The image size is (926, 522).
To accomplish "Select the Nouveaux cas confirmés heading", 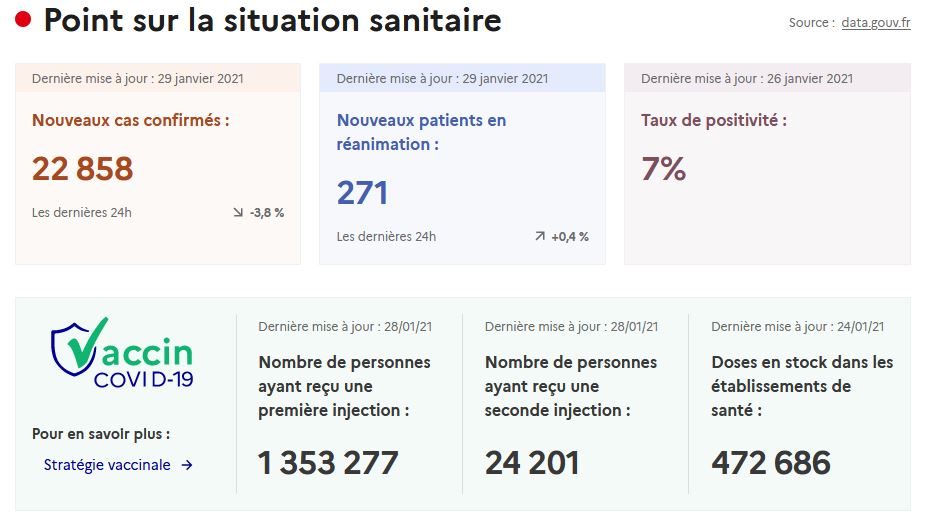I will (x=131, y=120).
